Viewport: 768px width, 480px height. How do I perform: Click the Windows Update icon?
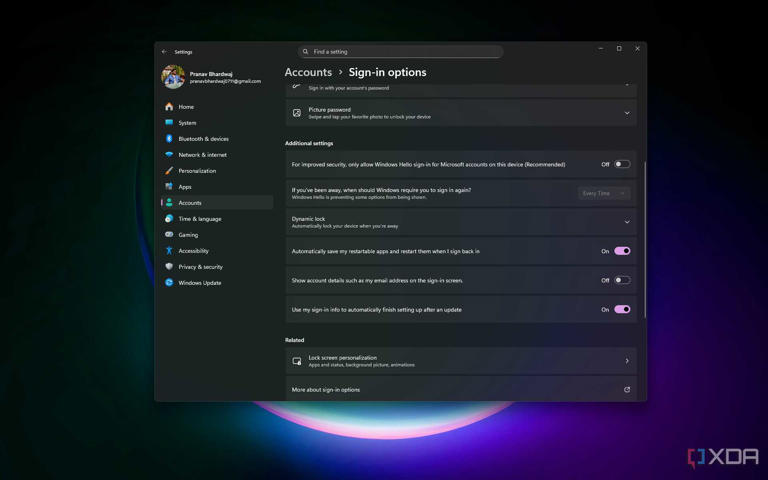pos(169,283)
